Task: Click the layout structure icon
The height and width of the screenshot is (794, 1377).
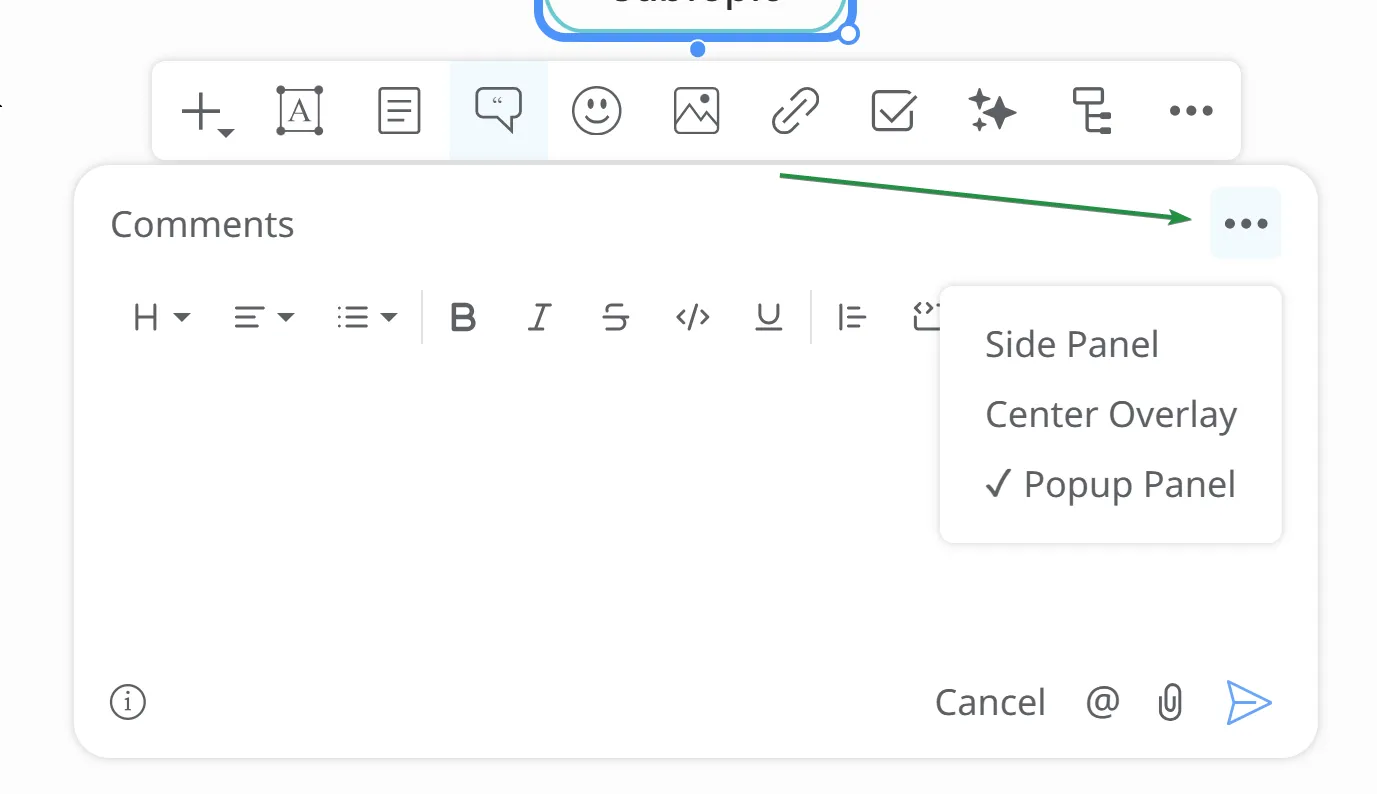Action: point(1091,111)
